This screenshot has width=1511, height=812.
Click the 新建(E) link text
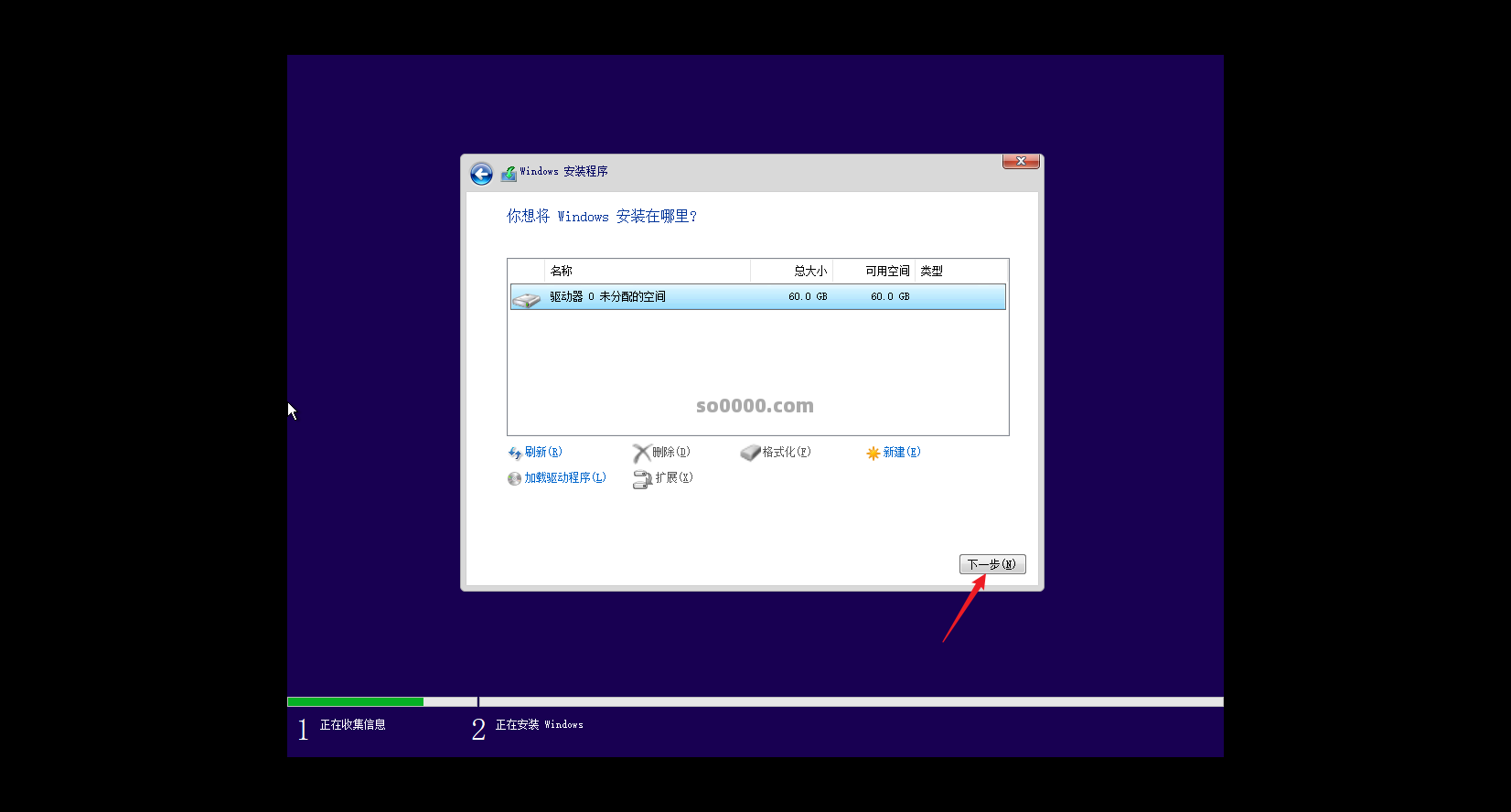[x=901, y=453]
